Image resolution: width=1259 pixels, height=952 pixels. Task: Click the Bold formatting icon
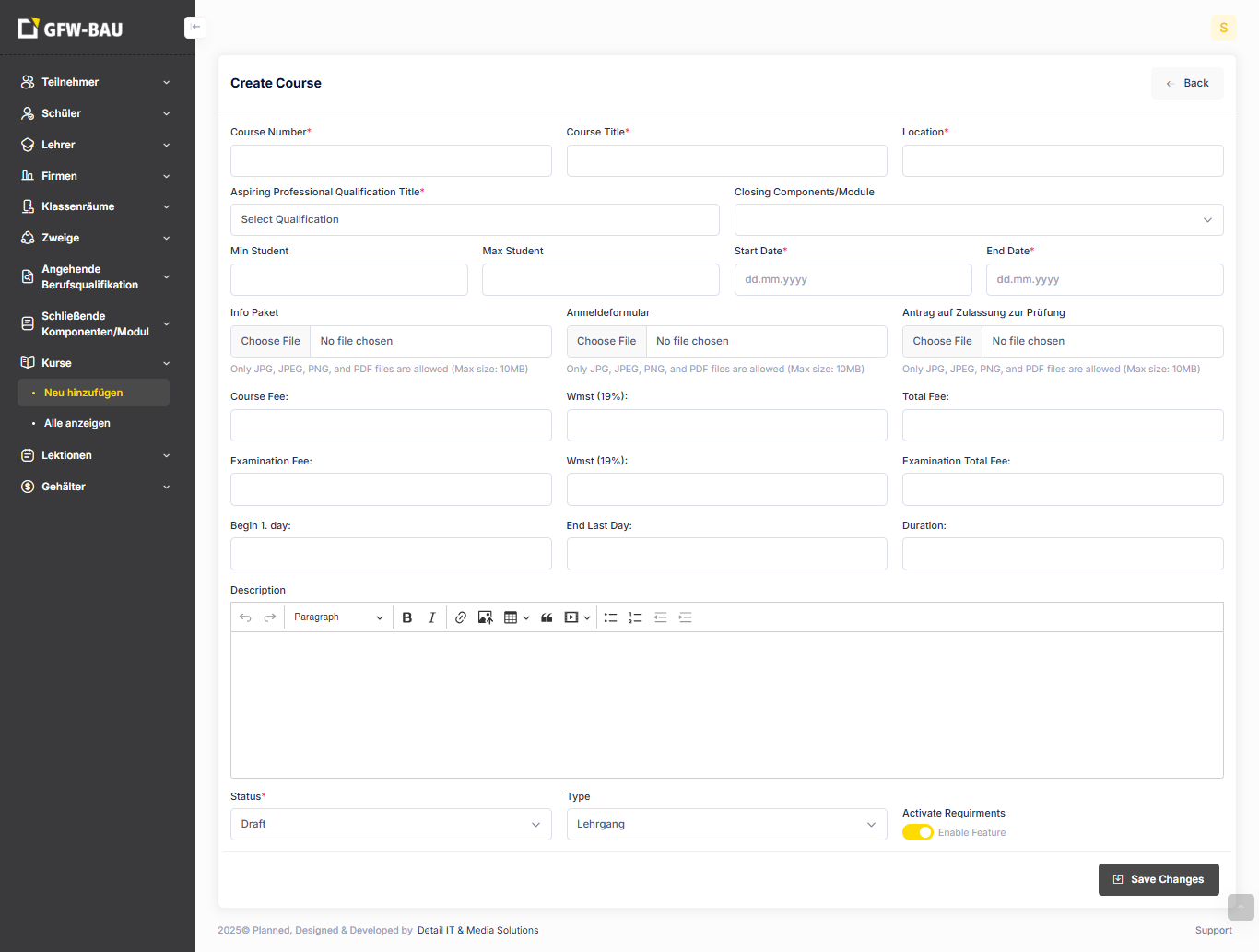(x=406, y=617)
